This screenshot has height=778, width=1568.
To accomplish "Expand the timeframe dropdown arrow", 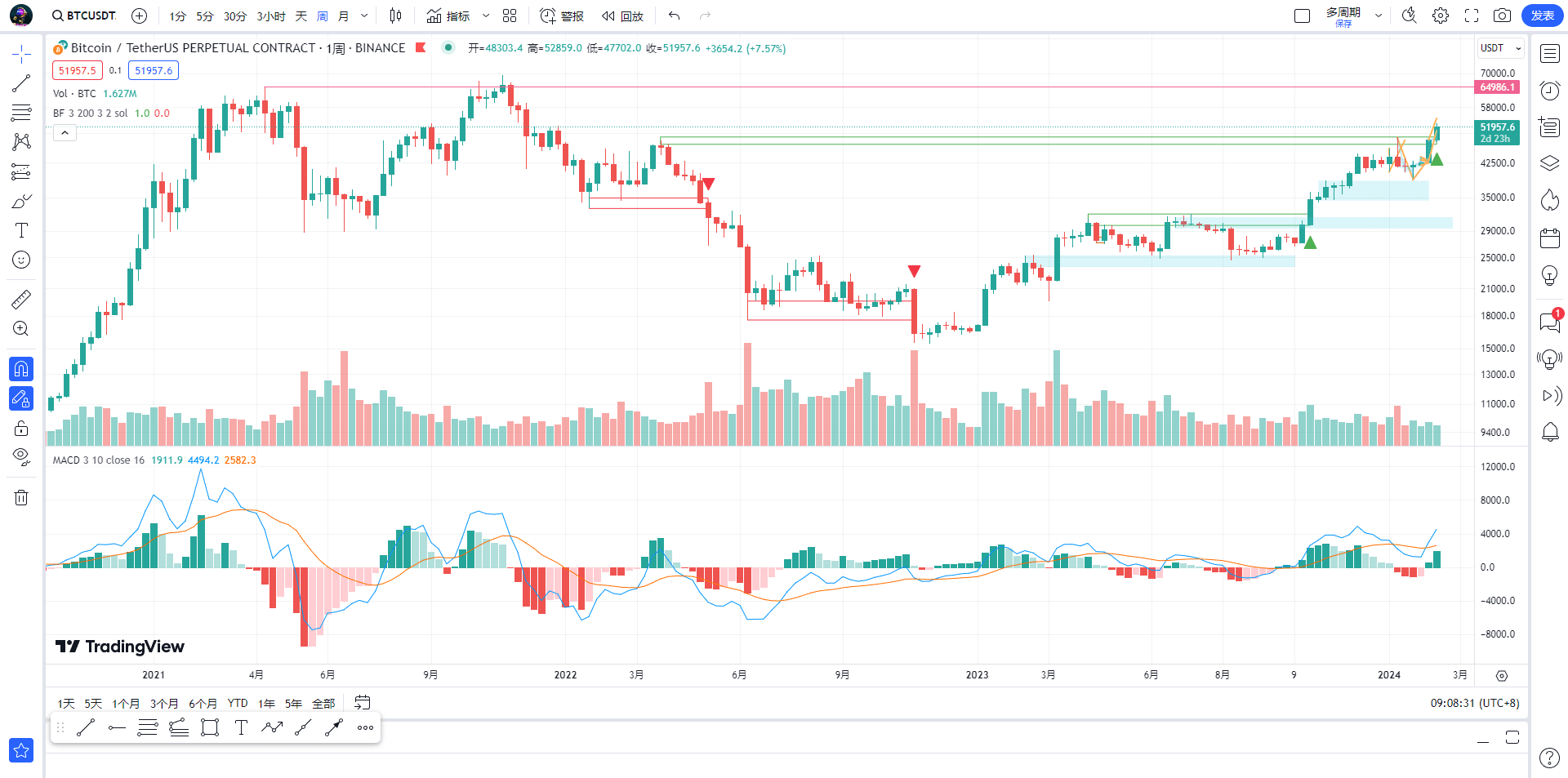I will tap(364, 16).
